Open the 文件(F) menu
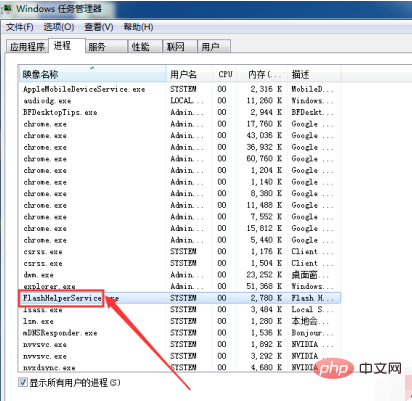The height and width of the screenshot is (401, 412). click(20, 27)
